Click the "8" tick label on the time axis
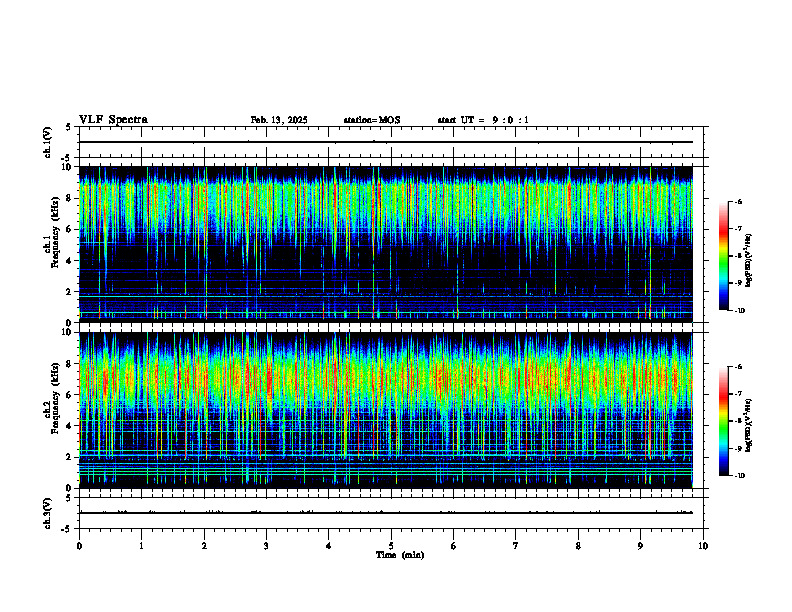The image size is (792, 612). pyautogui.click(x=578, y=546)
